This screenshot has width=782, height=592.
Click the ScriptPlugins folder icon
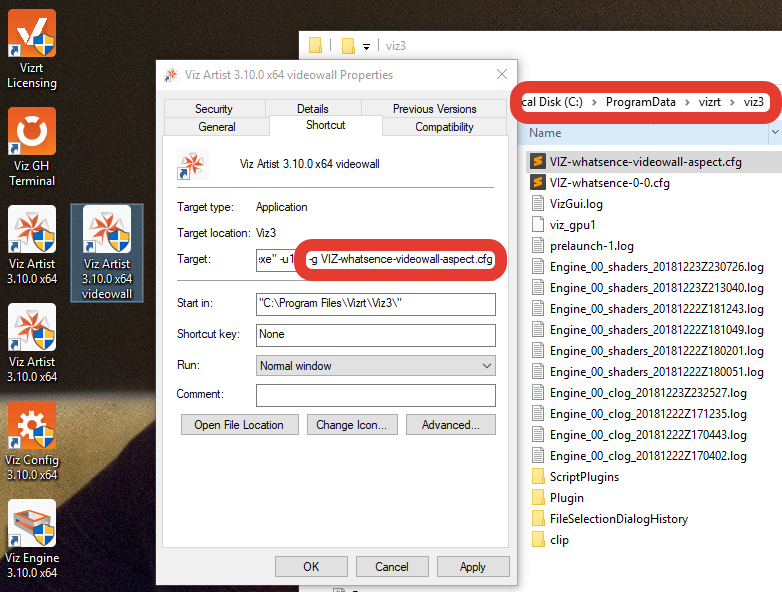[538, 476]
